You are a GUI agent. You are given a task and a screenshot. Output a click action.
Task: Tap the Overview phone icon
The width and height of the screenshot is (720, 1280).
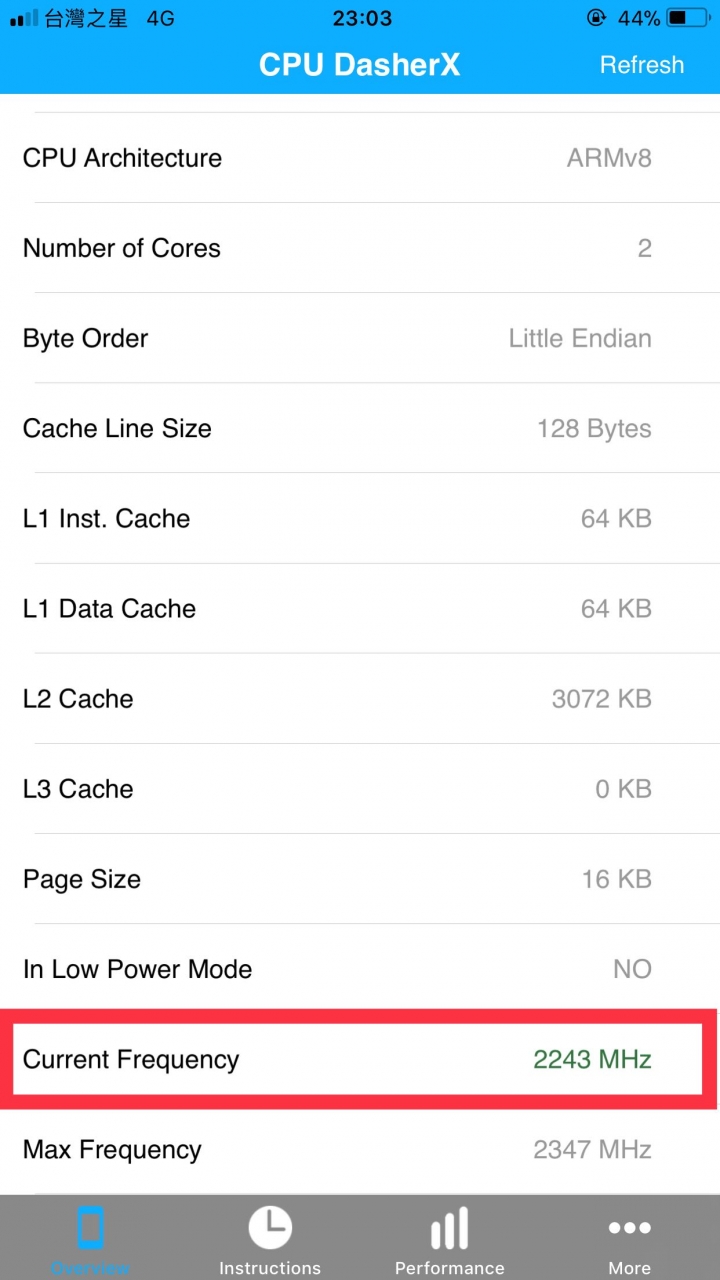[x=90, y=1228]
